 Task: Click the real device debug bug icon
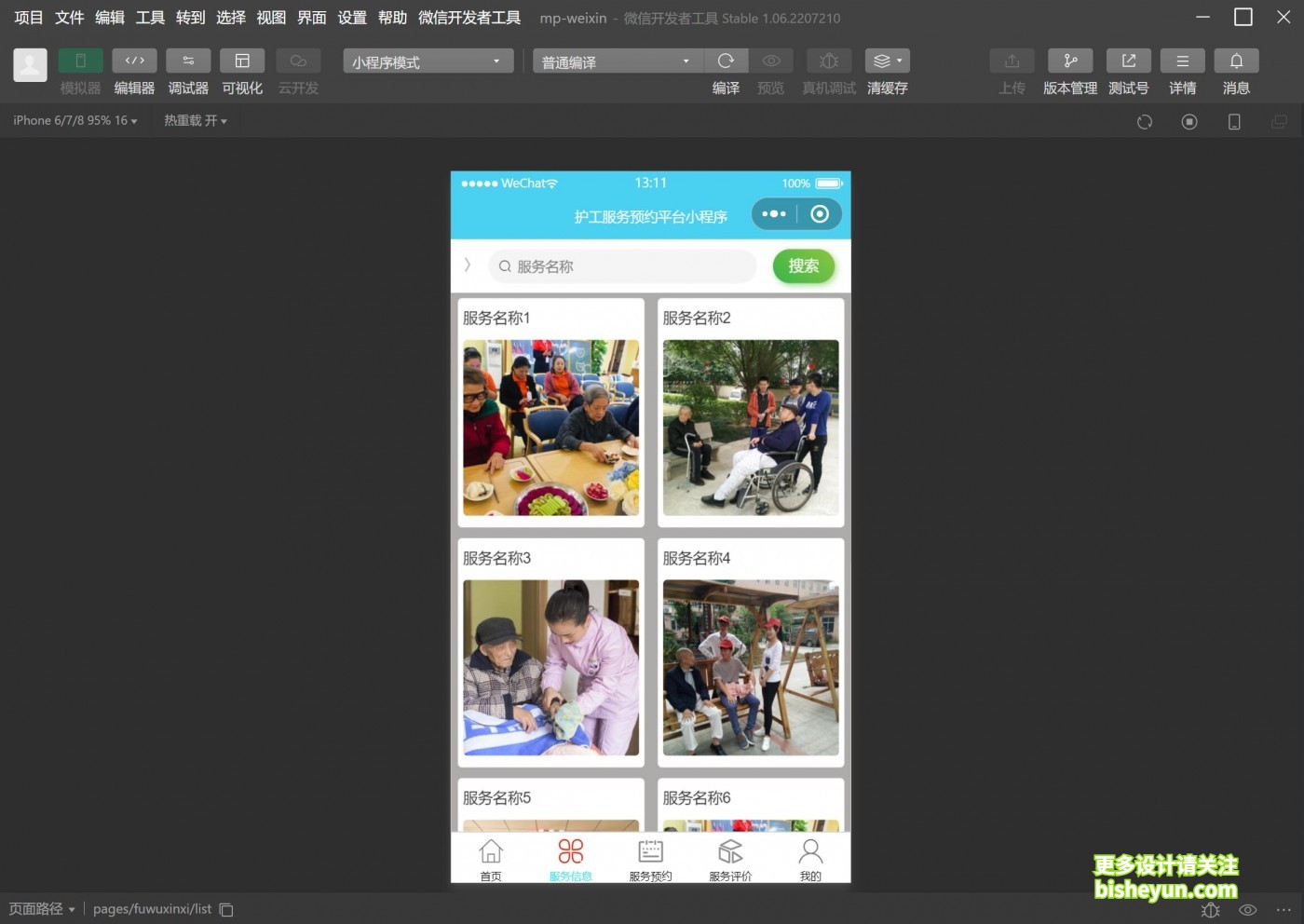(x=829, y=61)
